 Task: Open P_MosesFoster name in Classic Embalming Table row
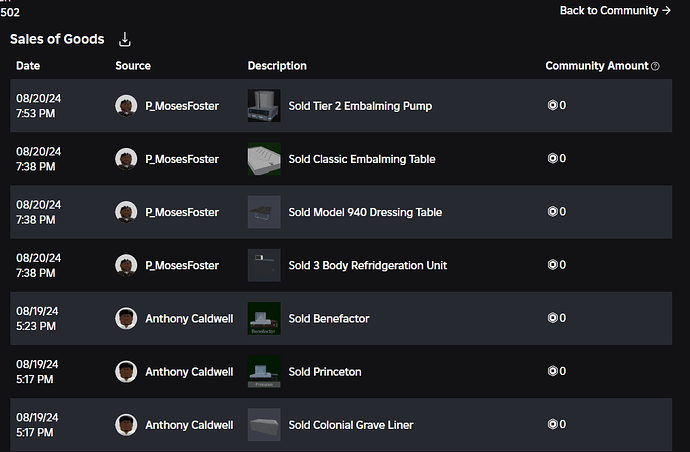point(182,159)
